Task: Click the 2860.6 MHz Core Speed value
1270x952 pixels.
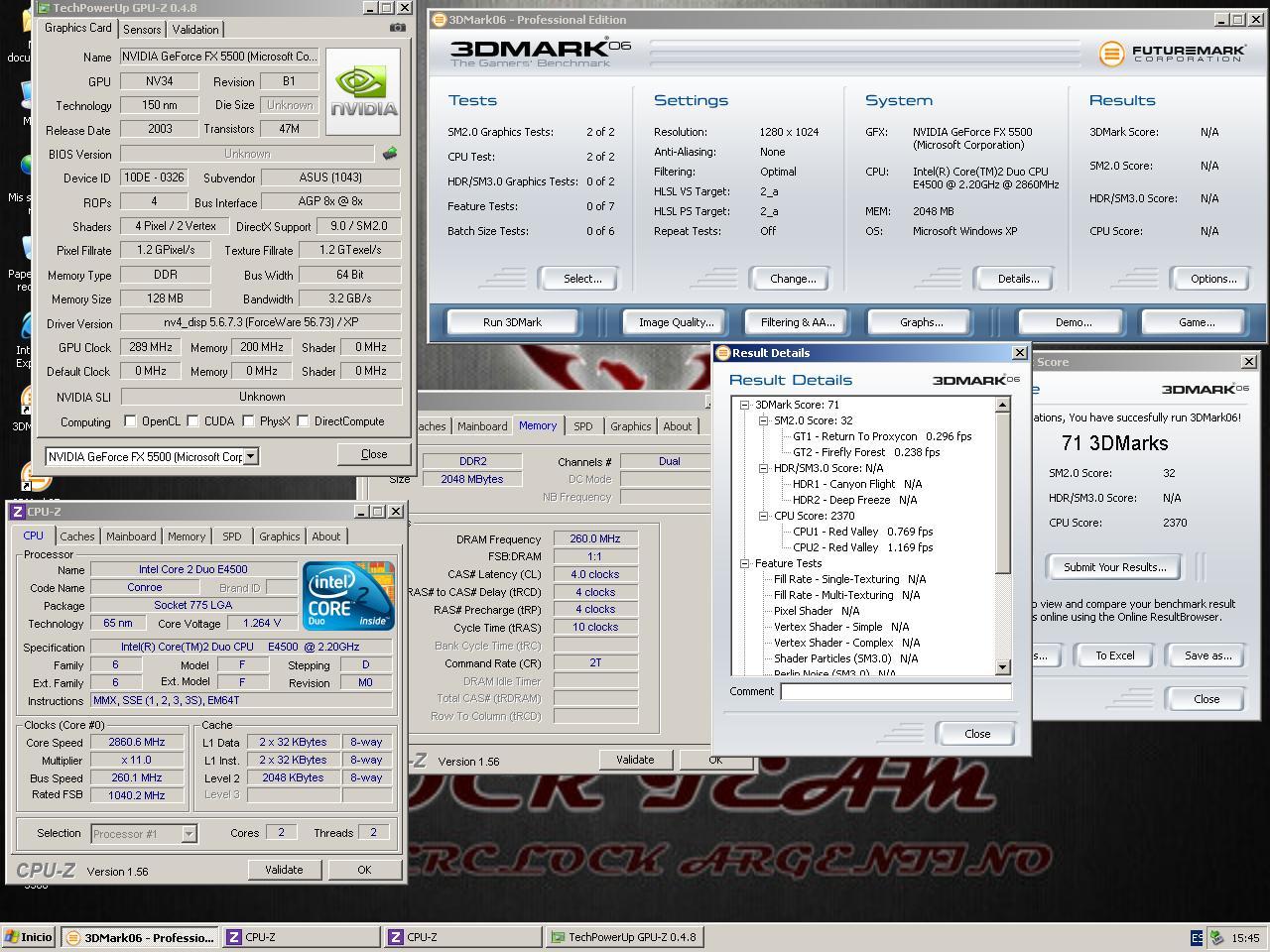Action: [x=137, y=742]
